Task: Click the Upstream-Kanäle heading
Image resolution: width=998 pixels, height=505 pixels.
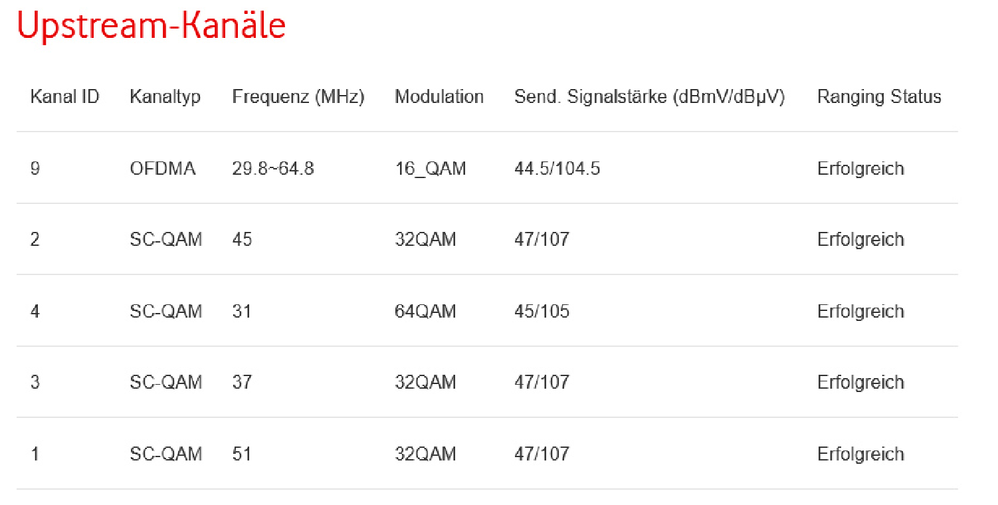Action: [152, 27]
